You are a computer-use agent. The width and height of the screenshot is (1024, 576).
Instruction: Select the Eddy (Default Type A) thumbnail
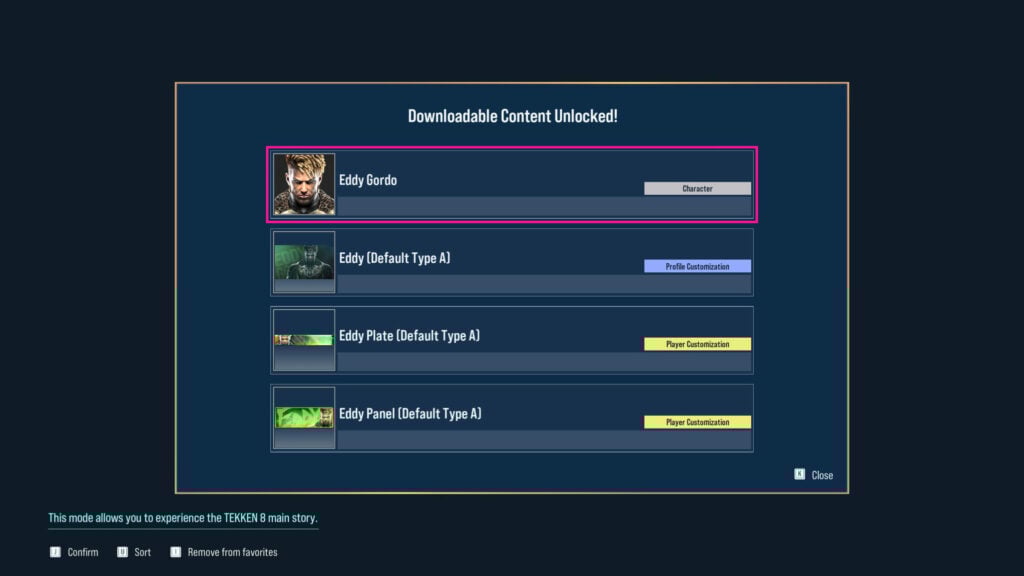coord(304,262)
